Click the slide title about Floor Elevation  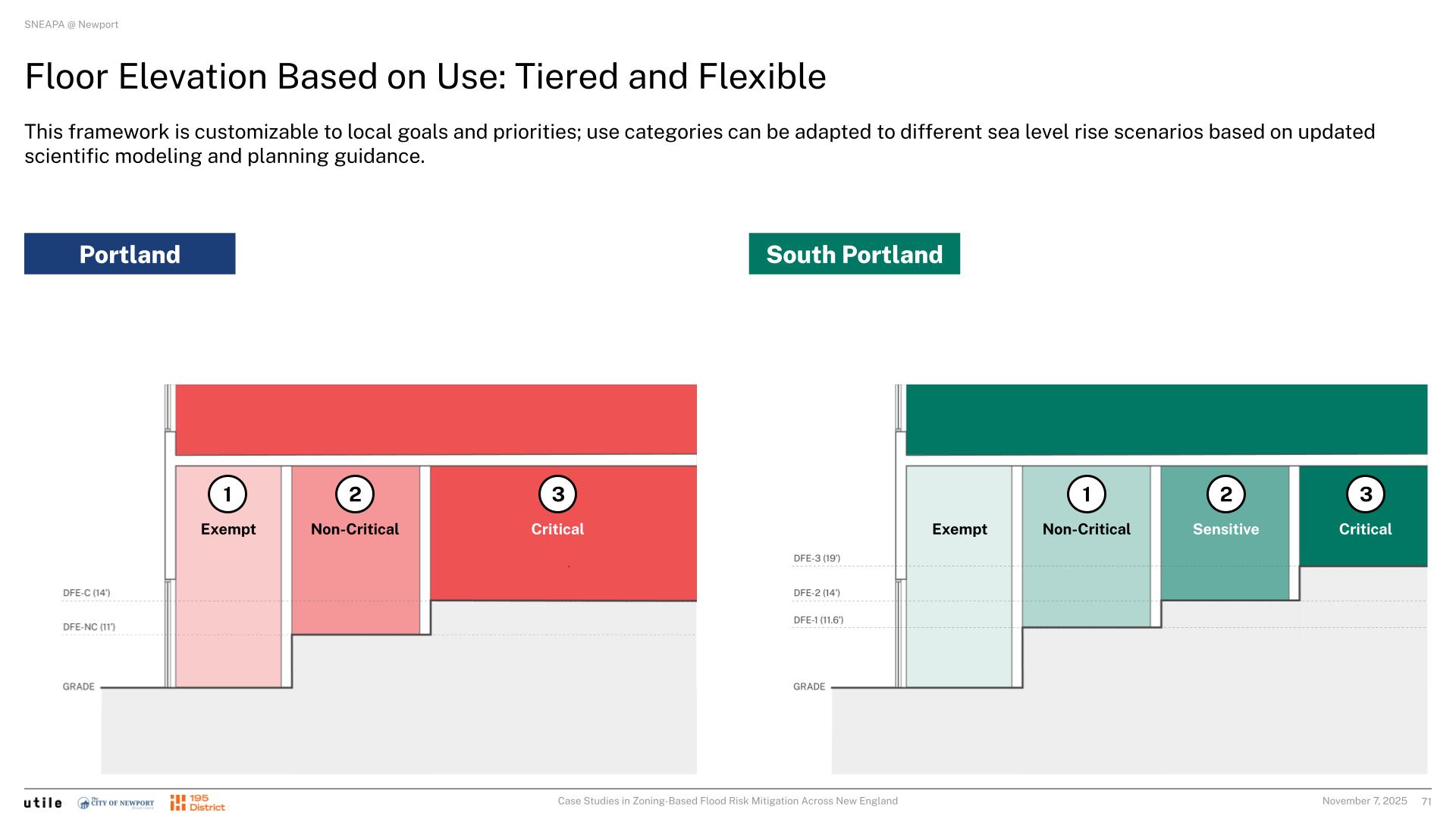point(425,77)
